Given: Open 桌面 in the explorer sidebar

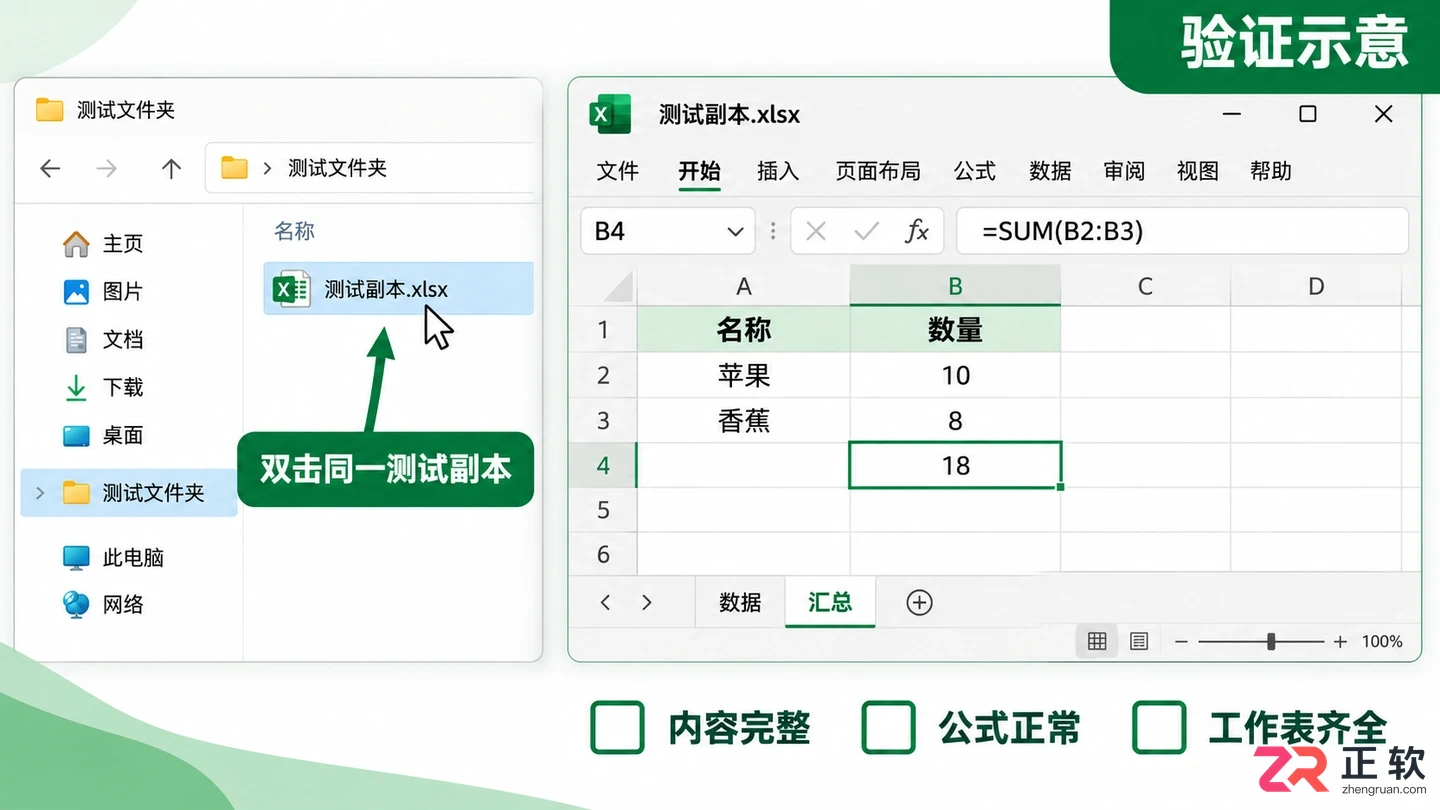Looking at the screenshot, I should coord(103,435).
